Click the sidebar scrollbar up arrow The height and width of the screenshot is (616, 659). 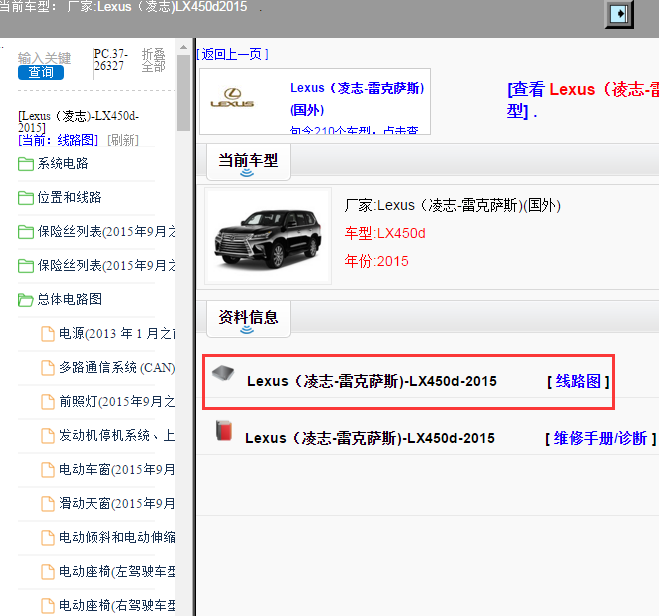point(183,47)
